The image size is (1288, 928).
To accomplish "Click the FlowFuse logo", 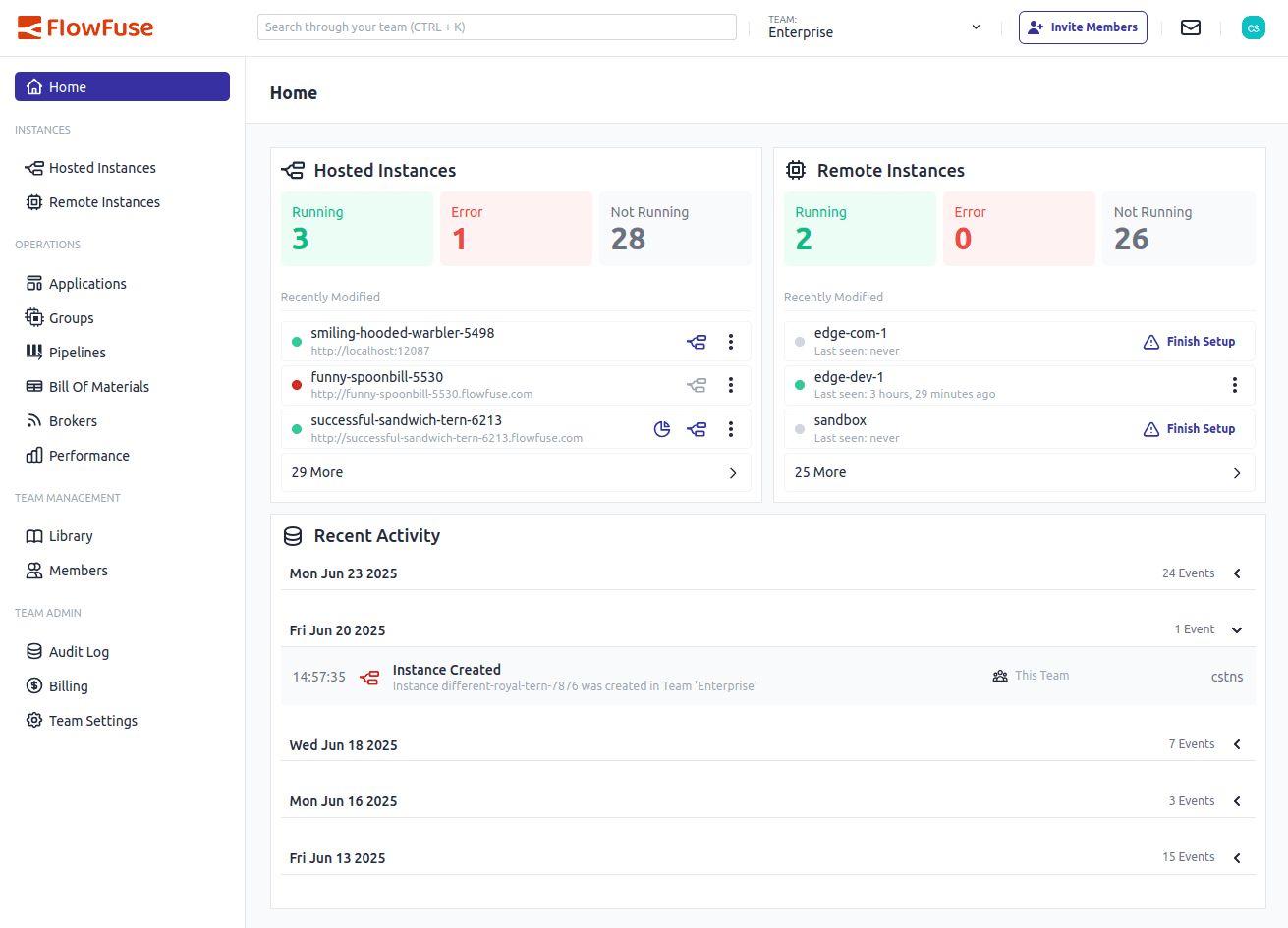I will [x=85, y=27].
